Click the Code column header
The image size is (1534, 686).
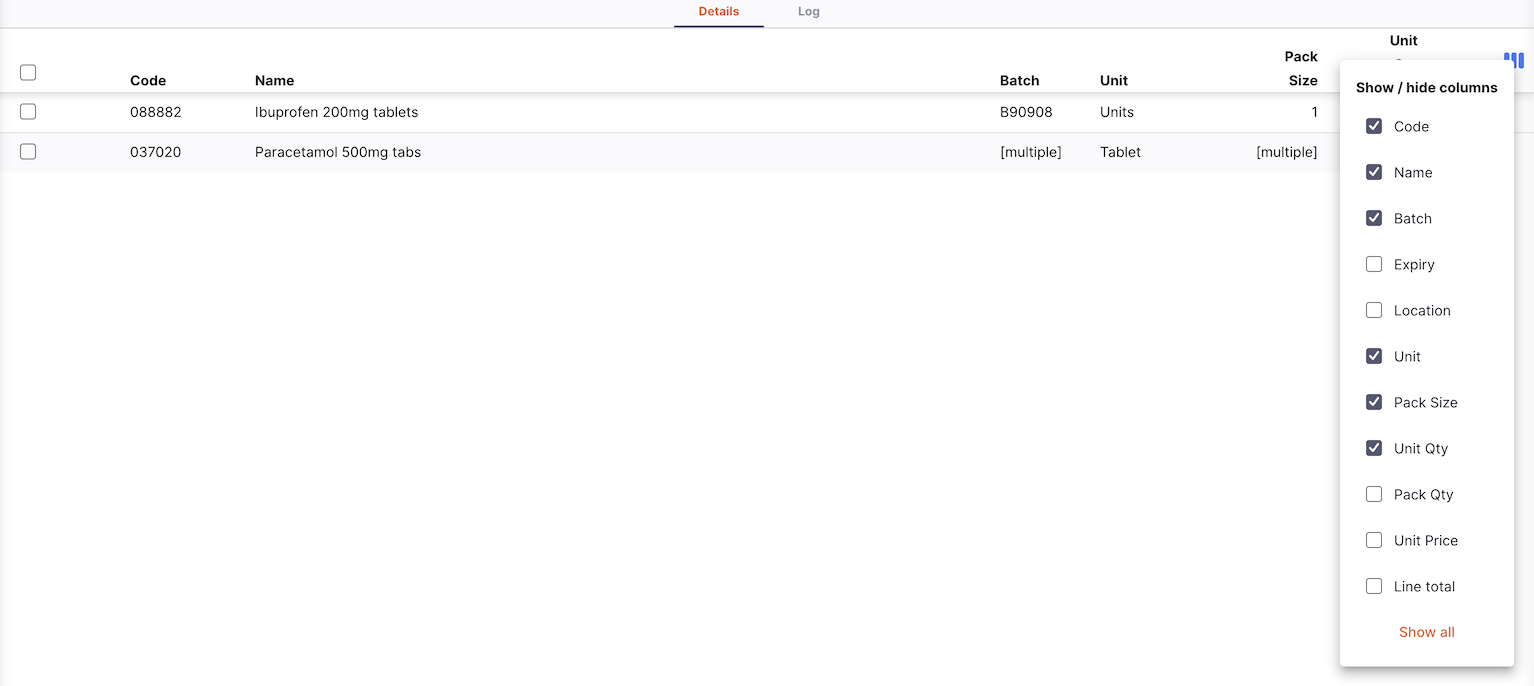(x=148, y=81)
